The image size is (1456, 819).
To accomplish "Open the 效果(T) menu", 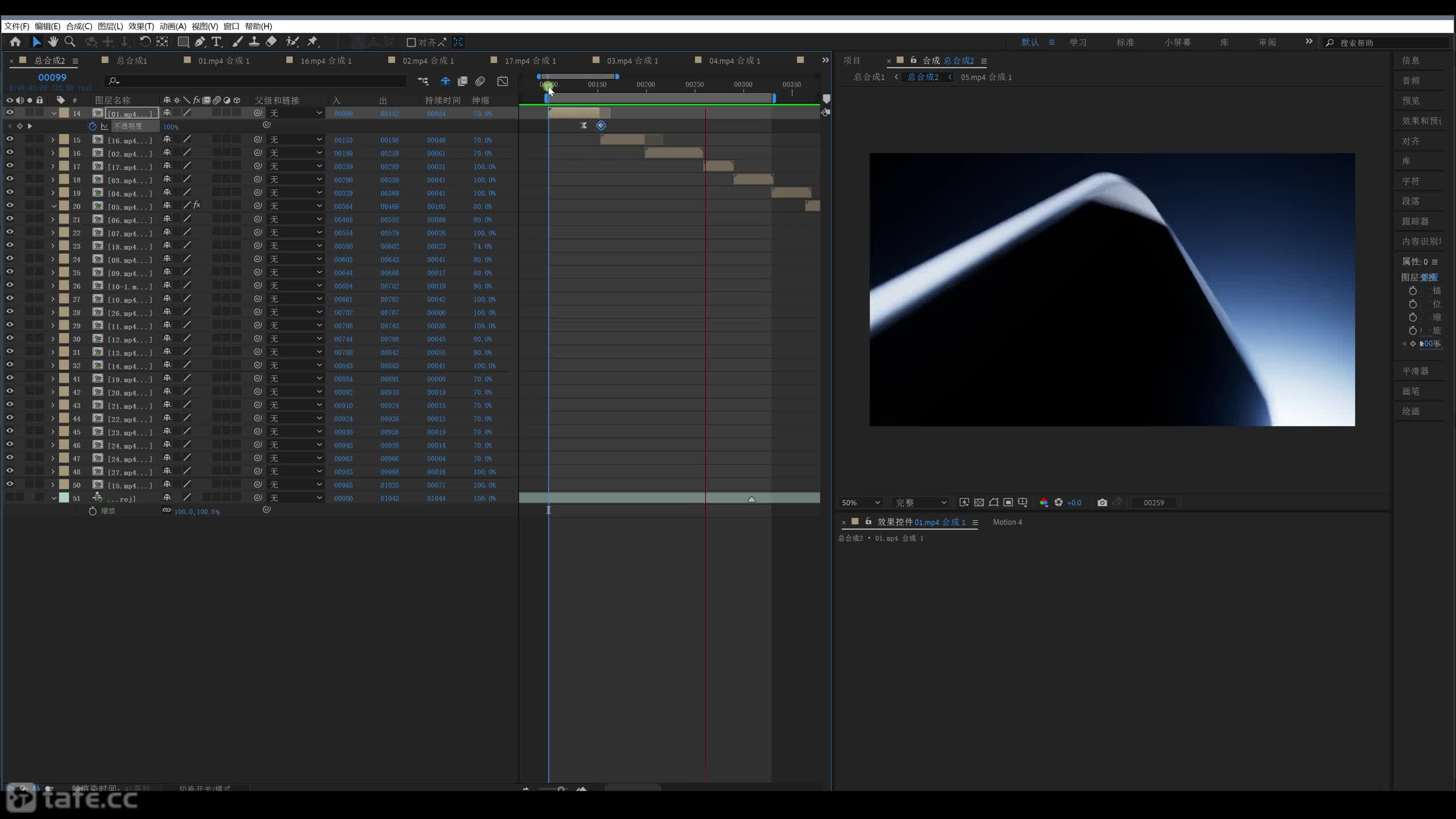I will 141,26.
